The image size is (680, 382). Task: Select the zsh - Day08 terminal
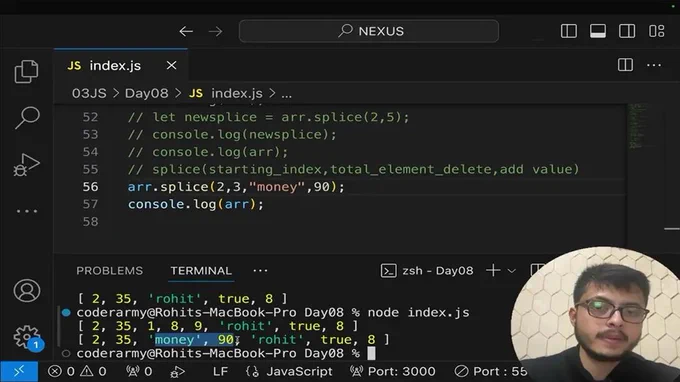point(427,271)
